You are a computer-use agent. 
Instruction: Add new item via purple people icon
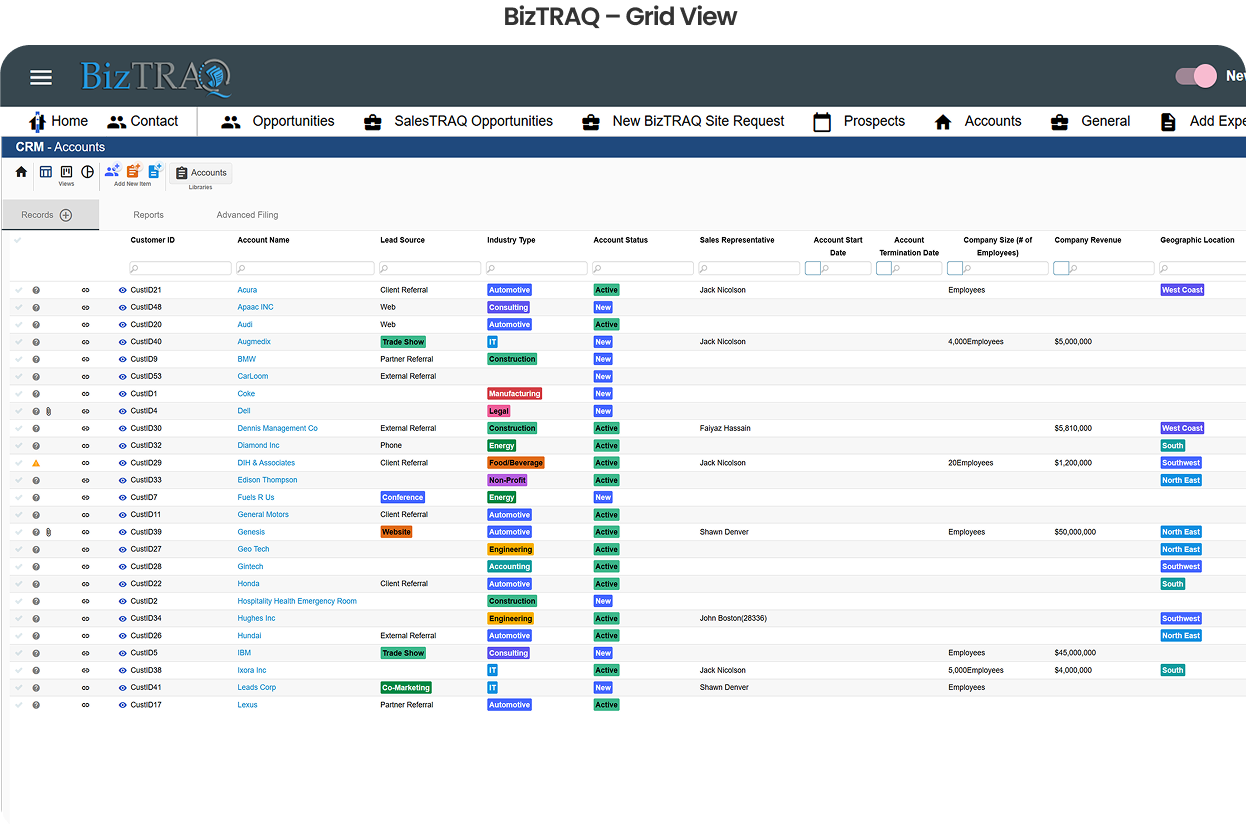coord(112,171)
